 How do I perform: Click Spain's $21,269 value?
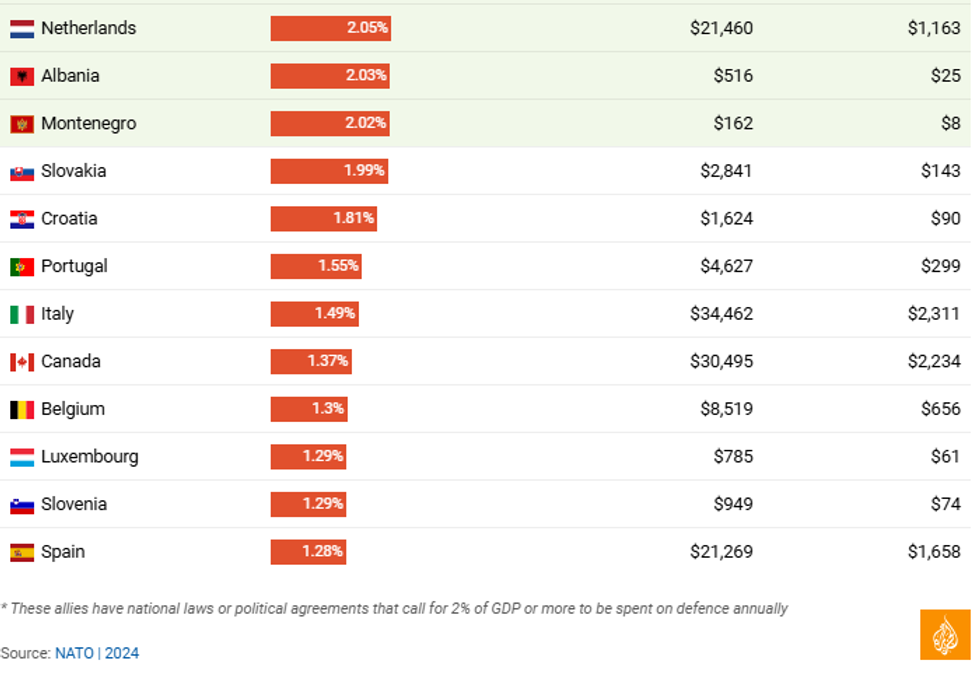721,551
